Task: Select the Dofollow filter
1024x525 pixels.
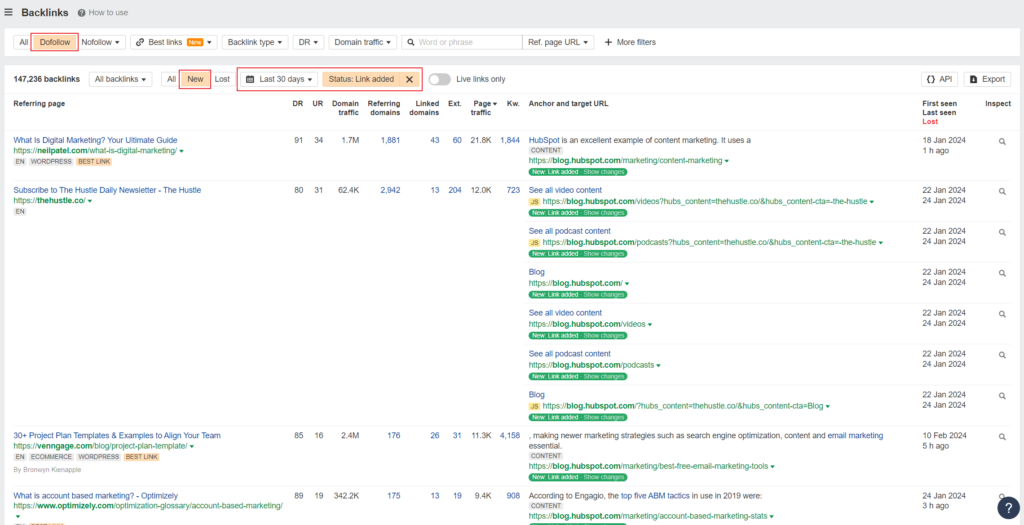Action: coord(55,42)
